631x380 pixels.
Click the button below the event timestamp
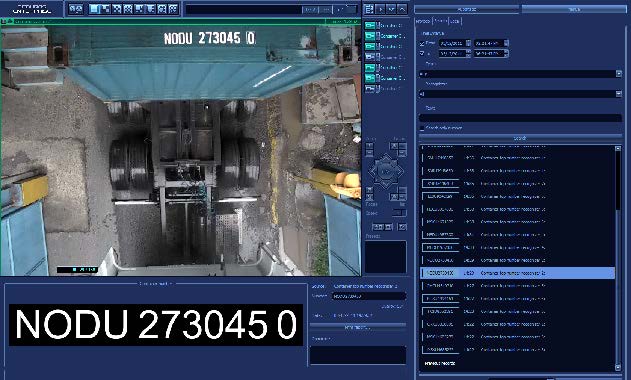357,328
